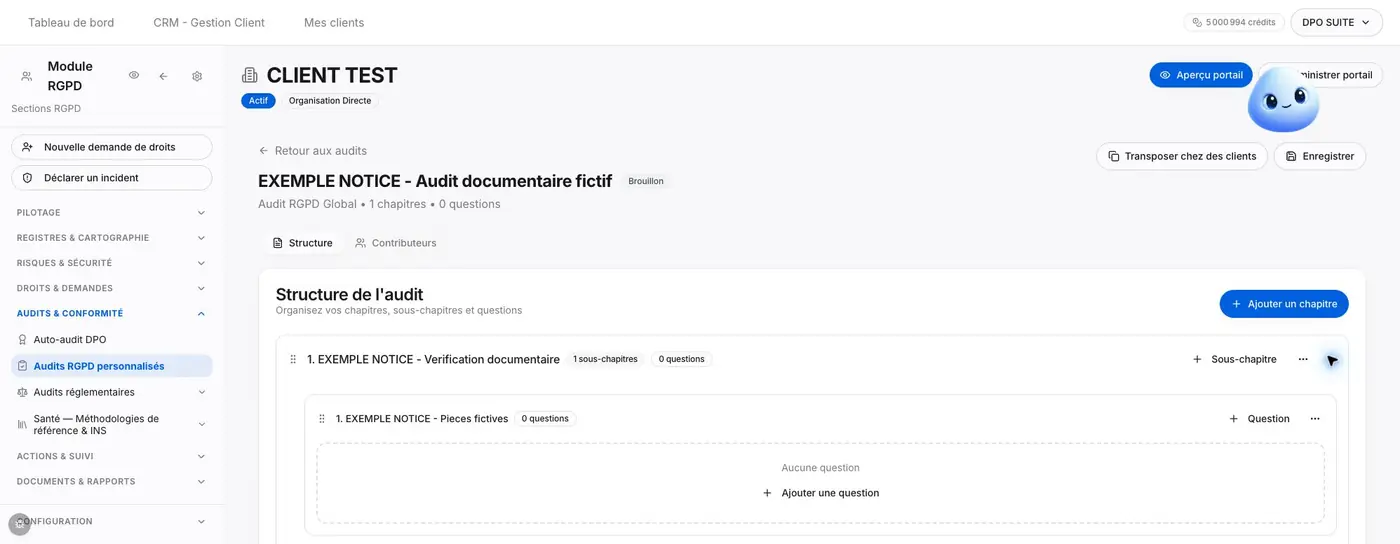Viewport: 1400px width, 544px height.
Task: Expand Santé — Méthodologies de référence chevron
Action: tap(201, 425)
